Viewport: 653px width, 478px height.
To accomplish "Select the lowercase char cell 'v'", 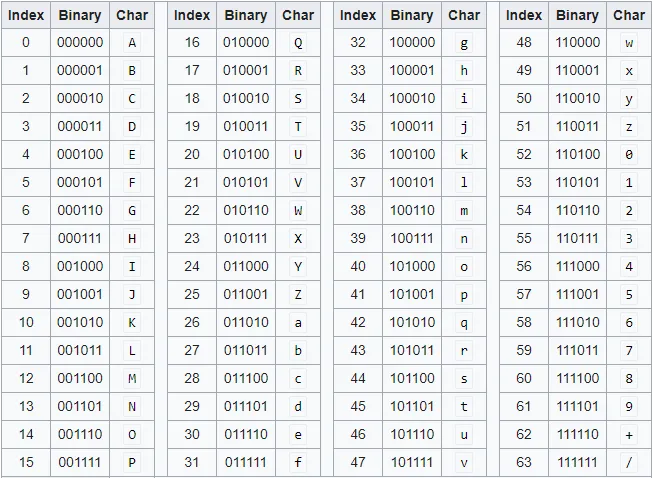I will pyautogui.click(x=464, y=462).
